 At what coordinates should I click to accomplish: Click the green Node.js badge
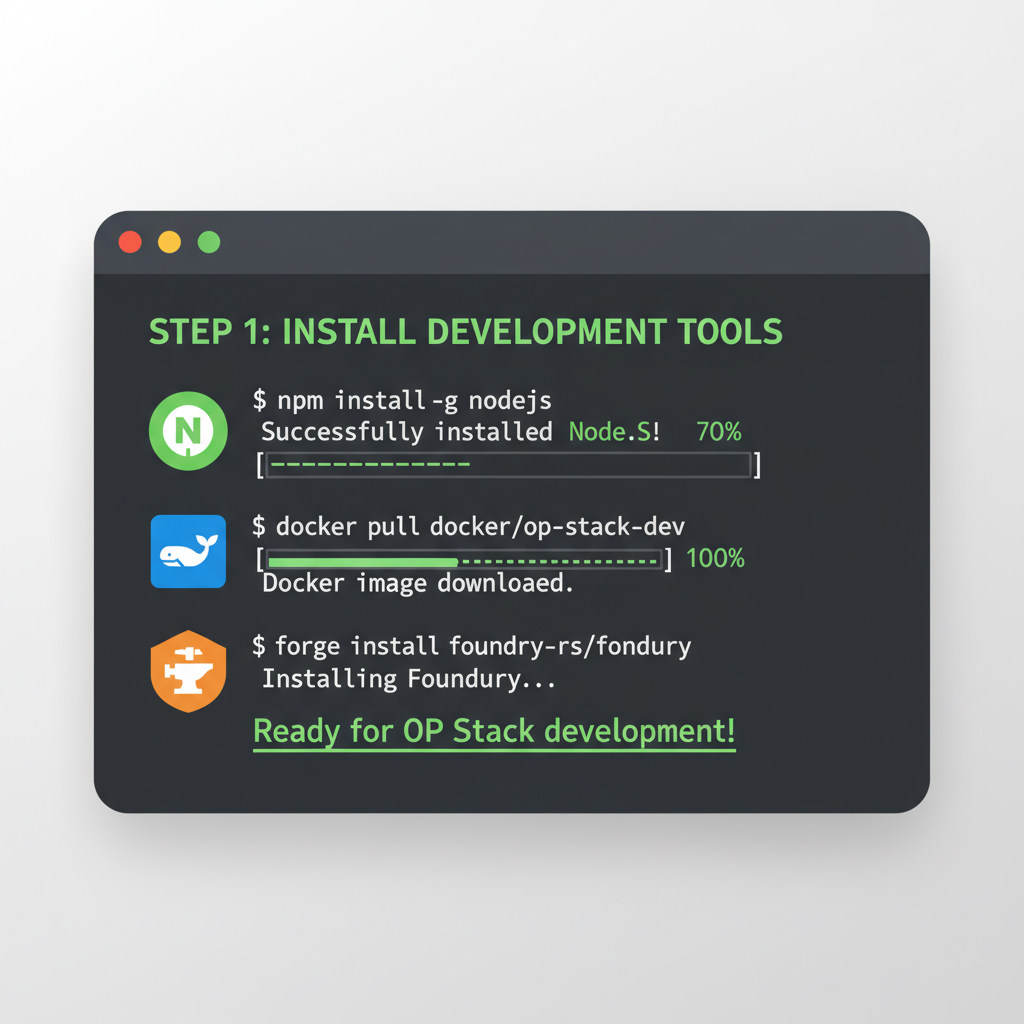pos(188,432)
